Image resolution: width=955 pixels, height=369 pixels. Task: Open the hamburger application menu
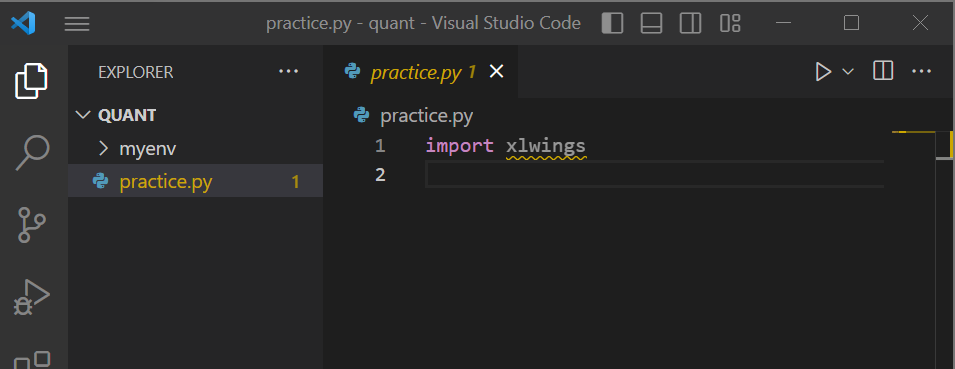(77, 24)
